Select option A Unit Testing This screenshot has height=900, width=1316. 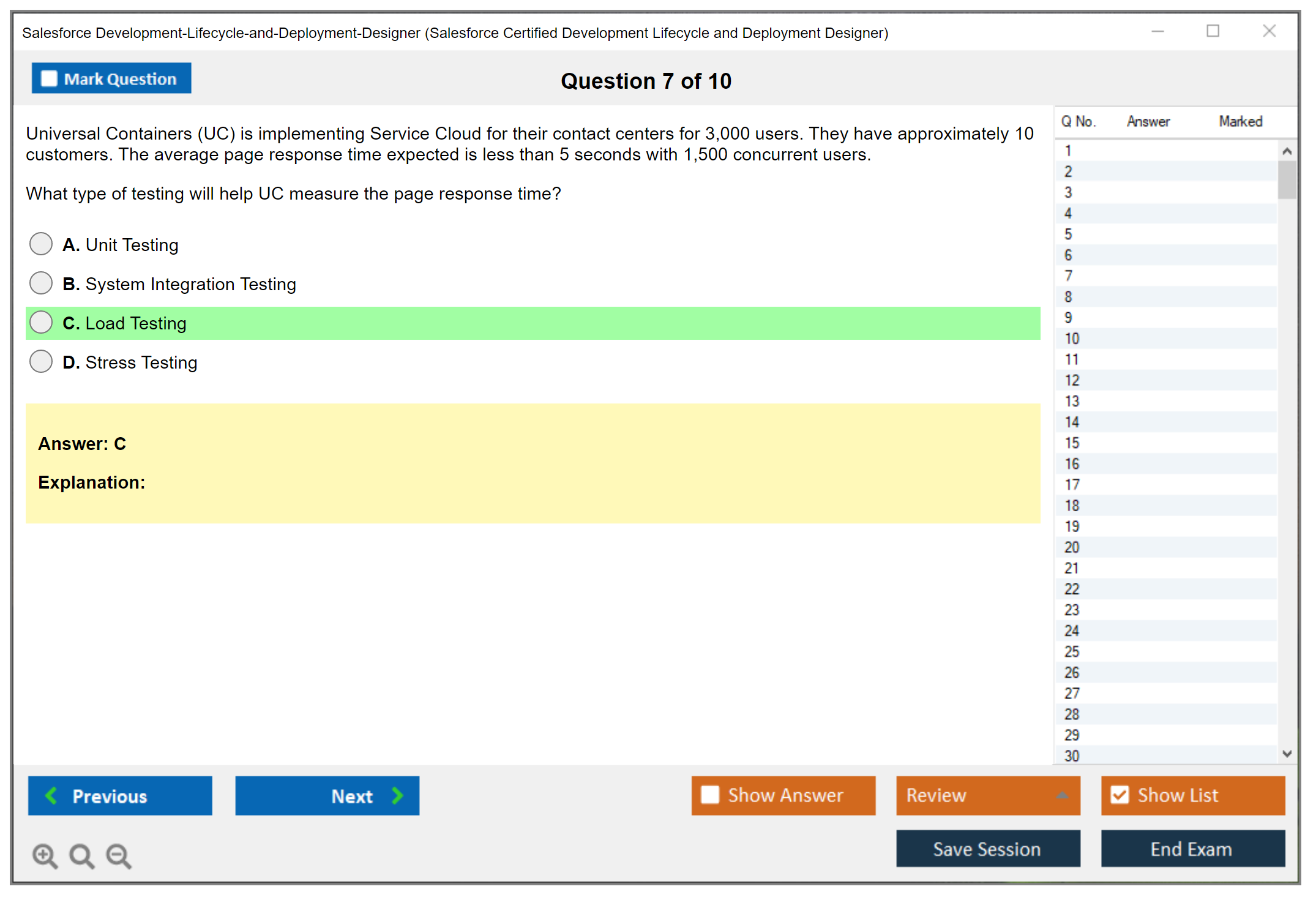pos(41,244)
